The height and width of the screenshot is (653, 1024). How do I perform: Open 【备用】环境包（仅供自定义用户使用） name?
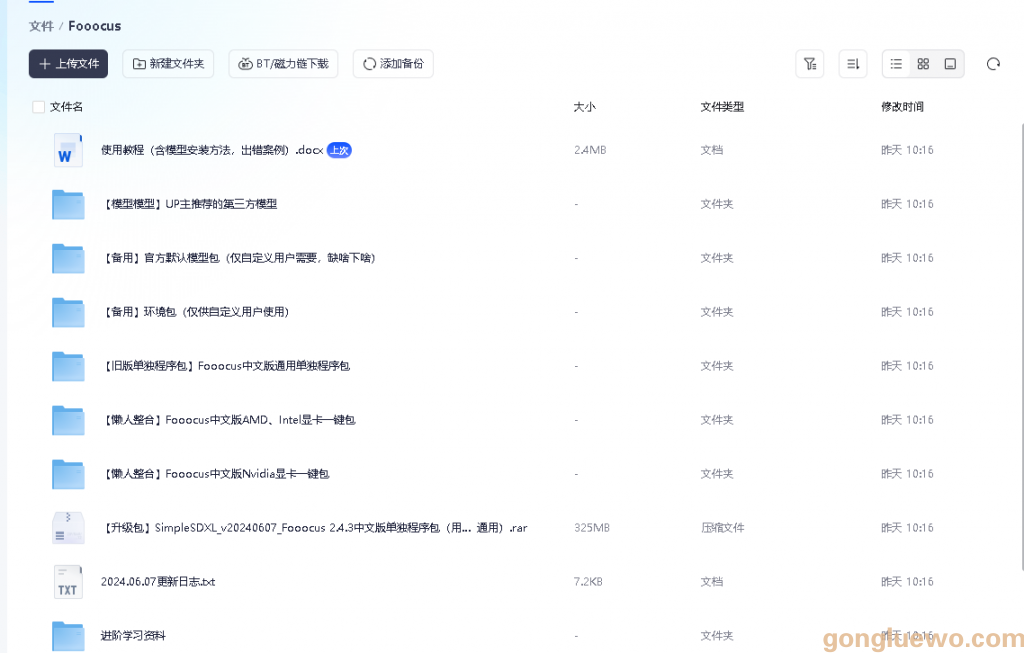pyautogui.click(x=195, y=312)
